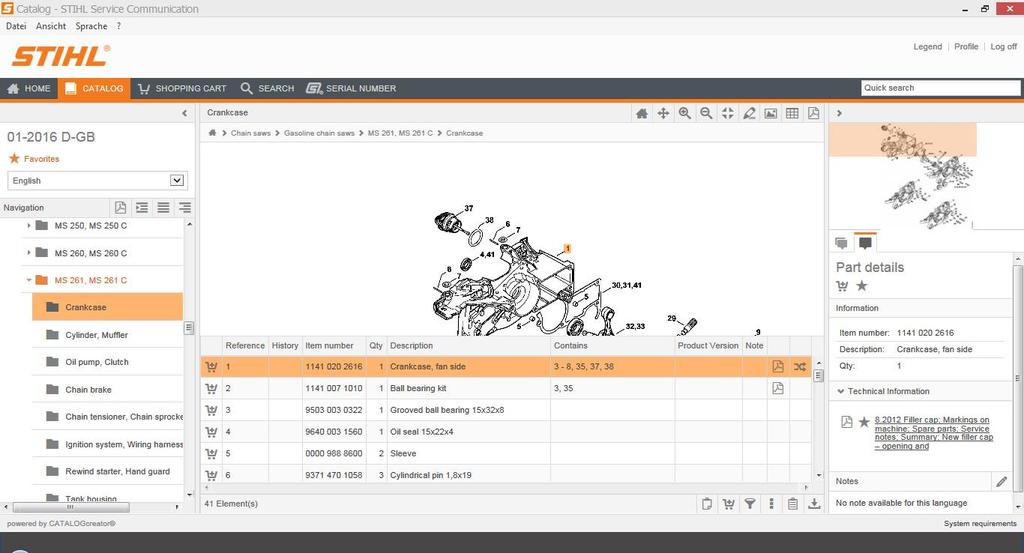Mark part as favorite in Part details
This screenshot has width=1024, height=553.
(x=862, y=285)
